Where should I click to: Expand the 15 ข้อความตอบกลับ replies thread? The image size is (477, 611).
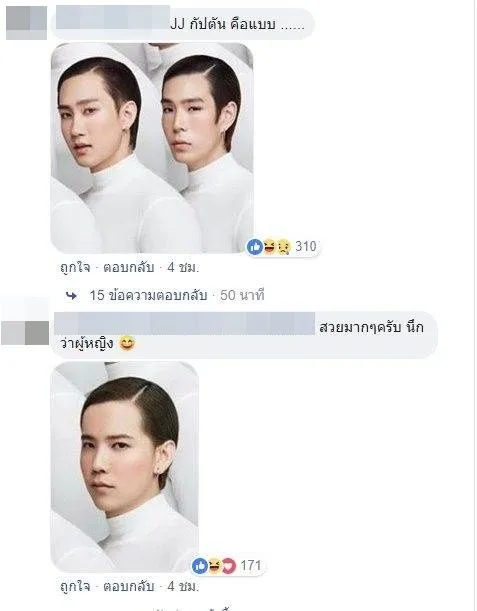148,295
